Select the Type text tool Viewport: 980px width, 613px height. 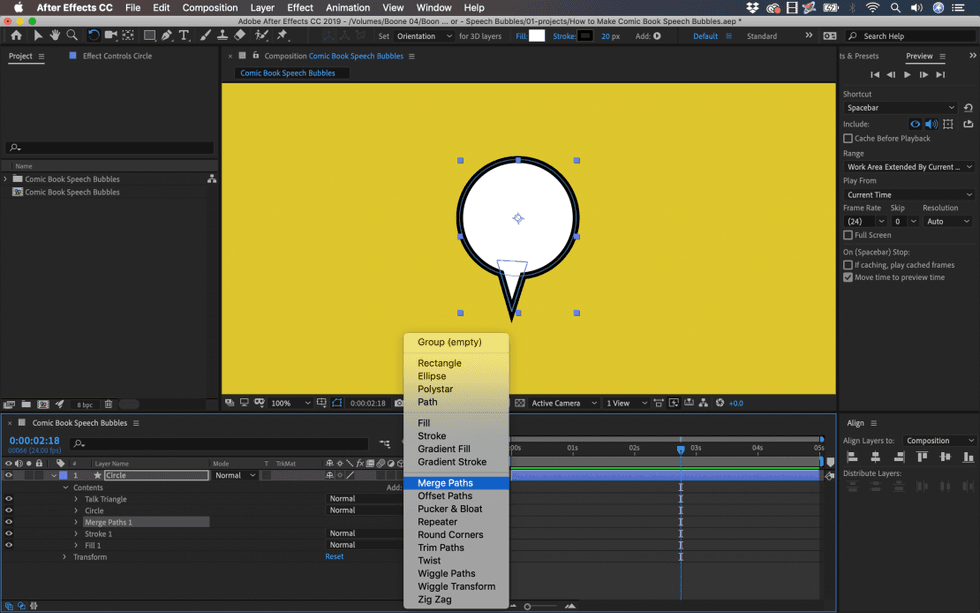click(184, 36)
